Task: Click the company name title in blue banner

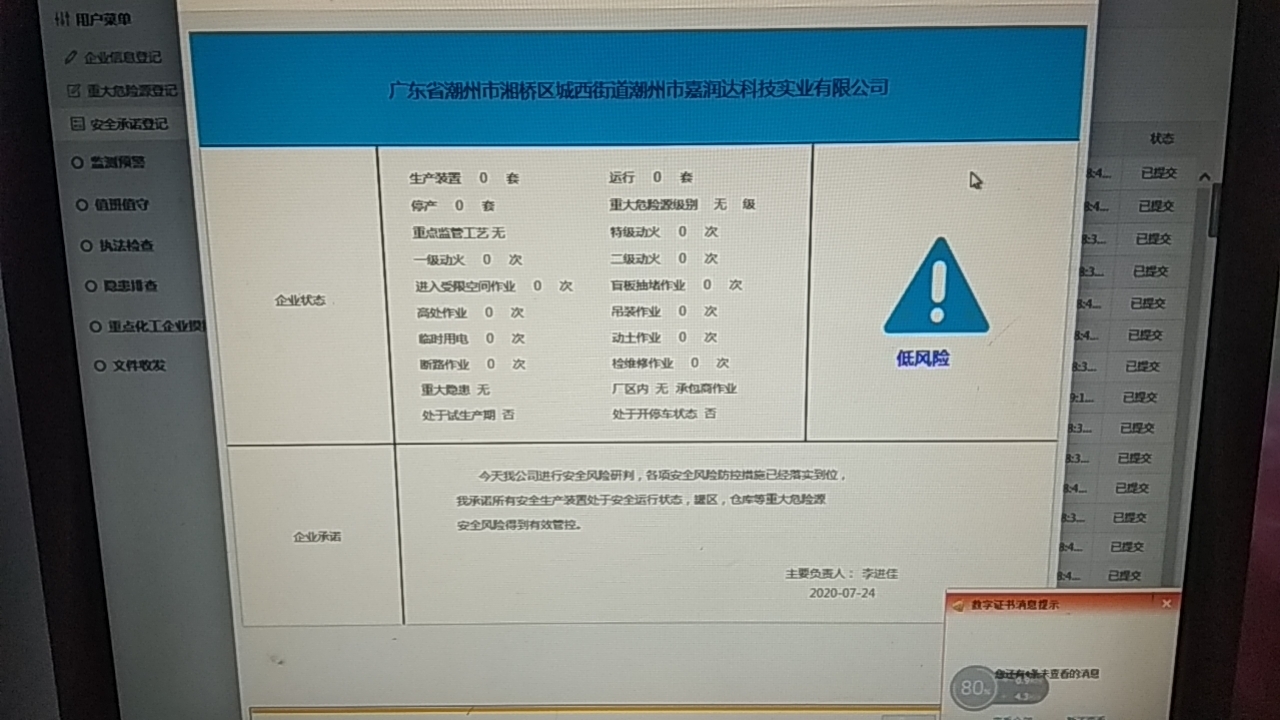Action: [x=638, y=89]
